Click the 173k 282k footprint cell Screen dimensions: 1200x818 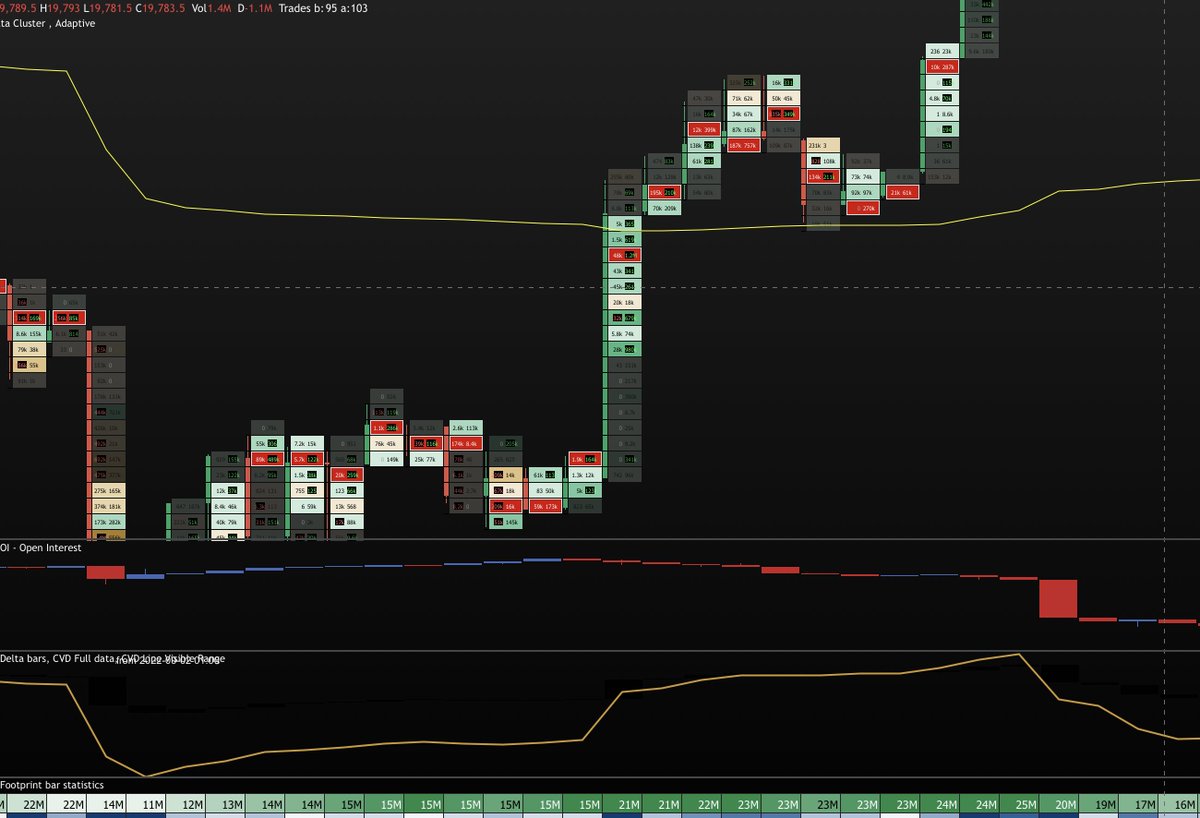[111, 523]
